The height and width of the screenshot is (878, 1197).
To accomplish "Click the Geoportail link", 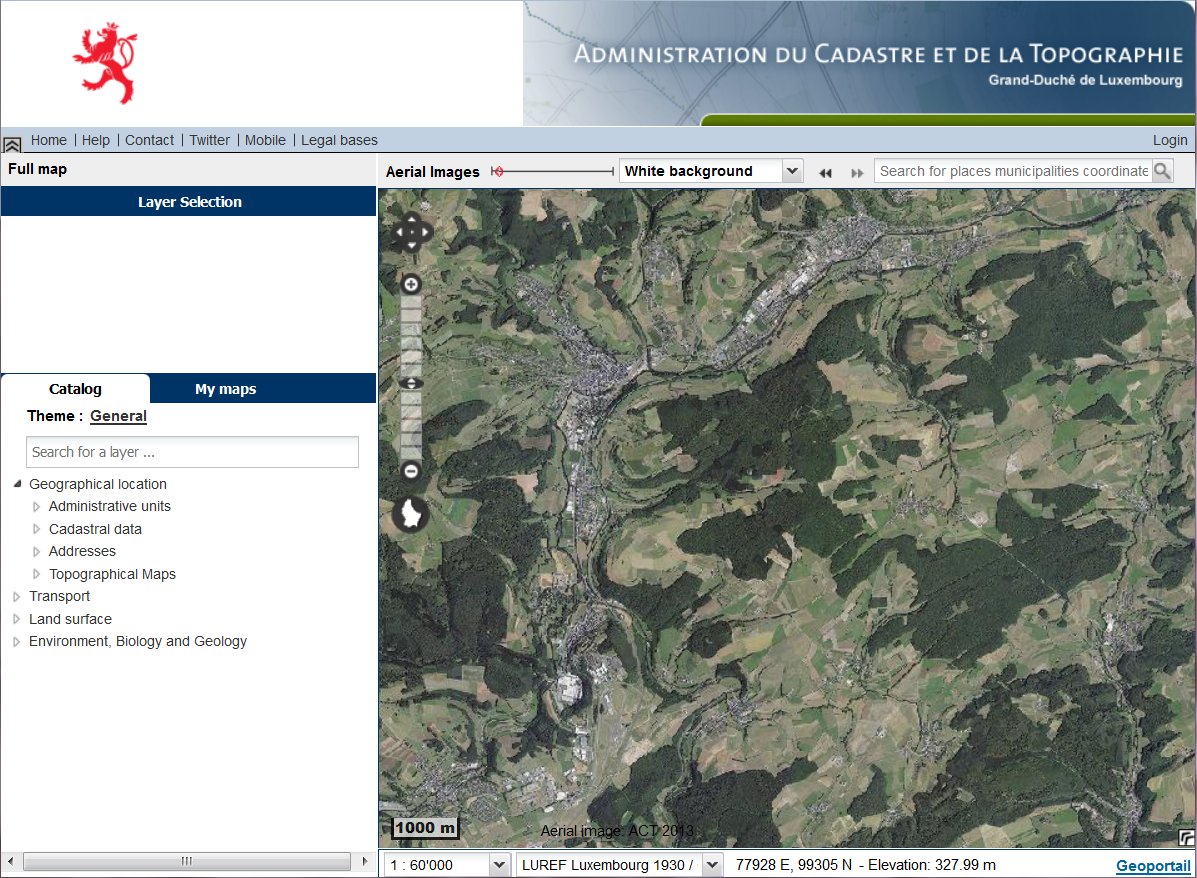I will [1151, 865].
